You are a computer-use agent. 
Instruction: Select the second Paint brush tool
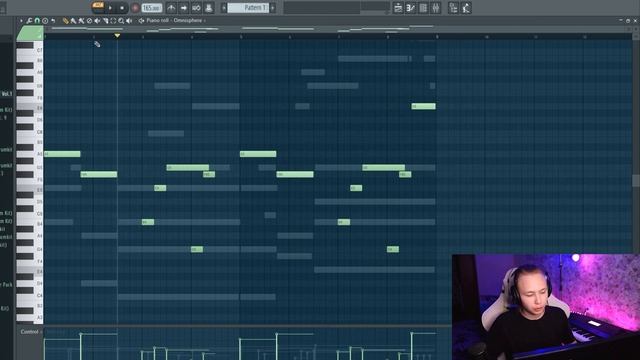click(81, 20)
